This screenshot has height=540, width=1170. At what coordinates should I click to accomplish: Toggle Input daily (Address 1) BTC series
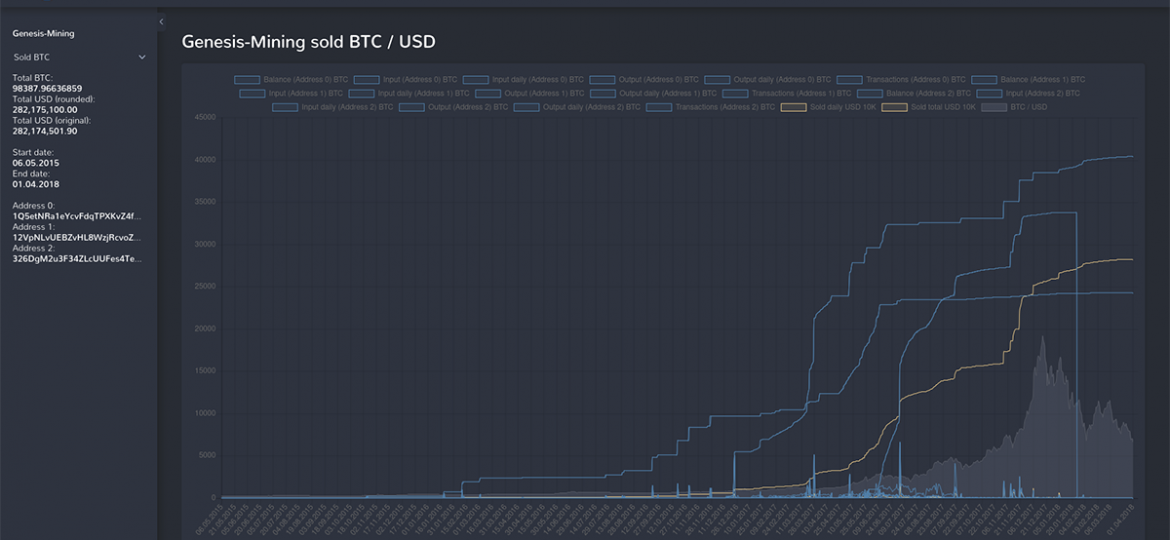click(x=409, y=93)
